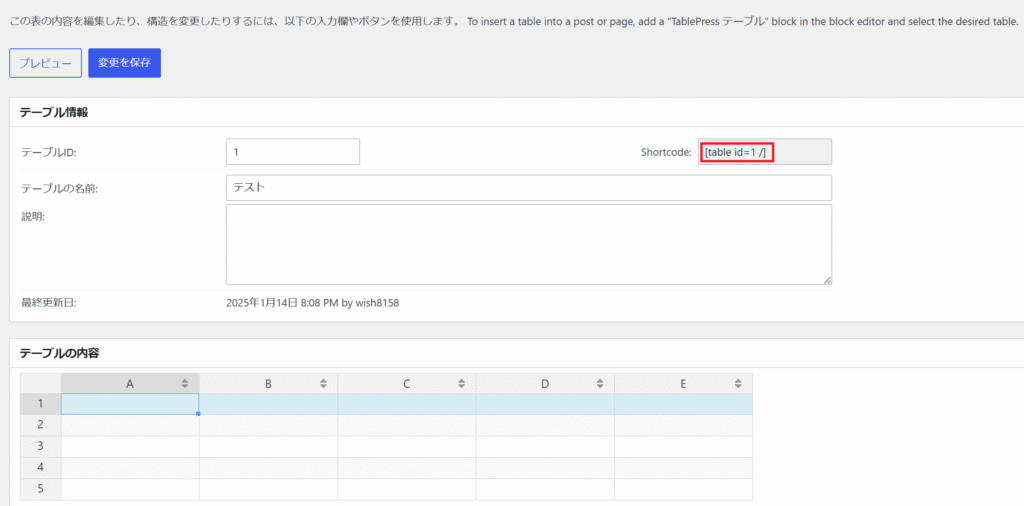Screen dimensions: 1024x506
Task: Click the テーブルの名前 field containing テスト
Action: coord(528,188)
